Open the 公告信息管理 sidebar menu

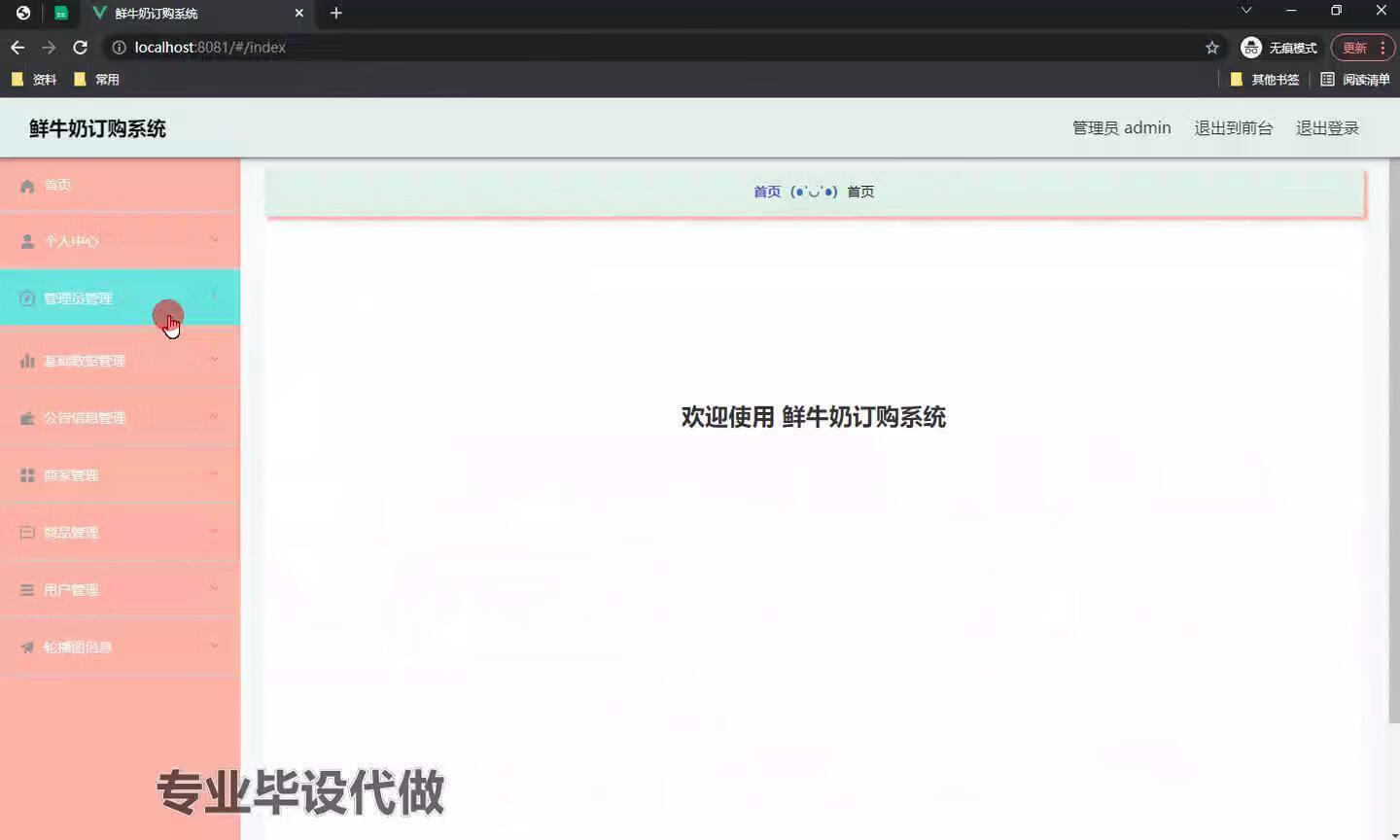[x=120, y=418]
